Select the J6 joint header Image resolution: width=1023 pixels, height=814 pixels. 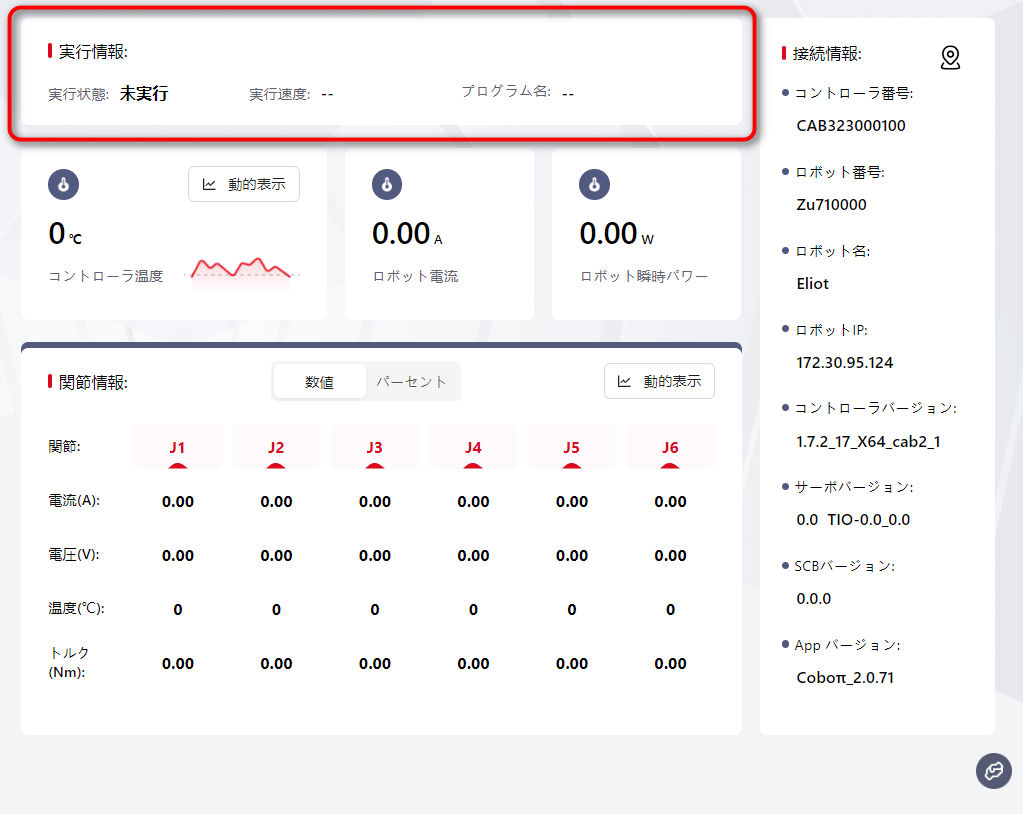coord(670,447)
